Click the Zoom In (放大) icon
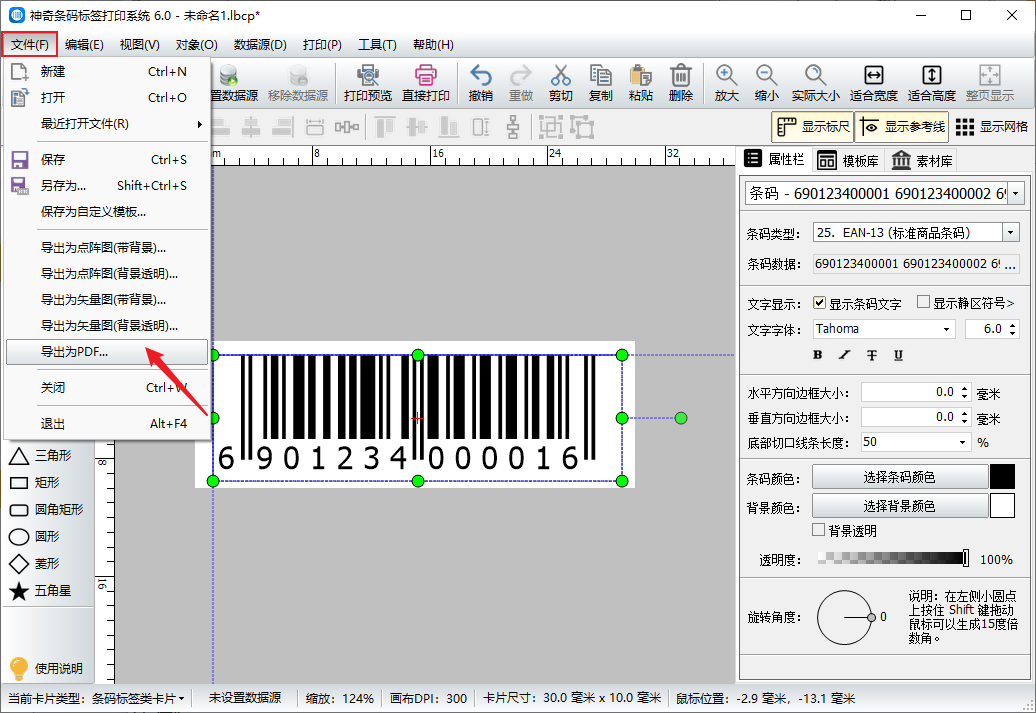The width and height of the screenshot is (1036, 713). (x=726, y=83)
